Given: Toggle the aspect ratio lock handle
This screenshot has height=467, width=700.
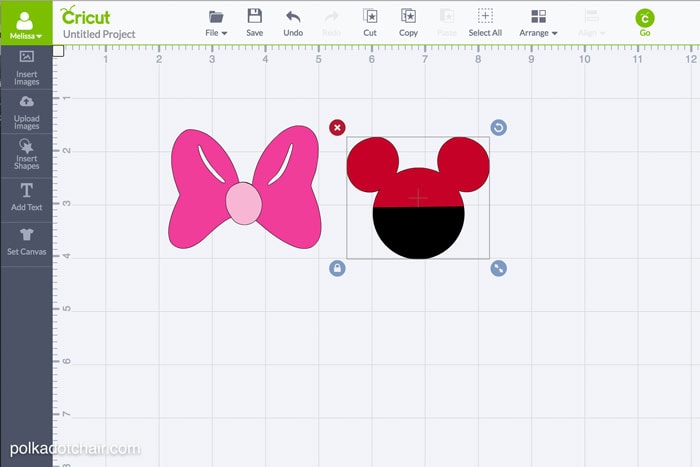Looking at the screenshot, I should 337,268.
